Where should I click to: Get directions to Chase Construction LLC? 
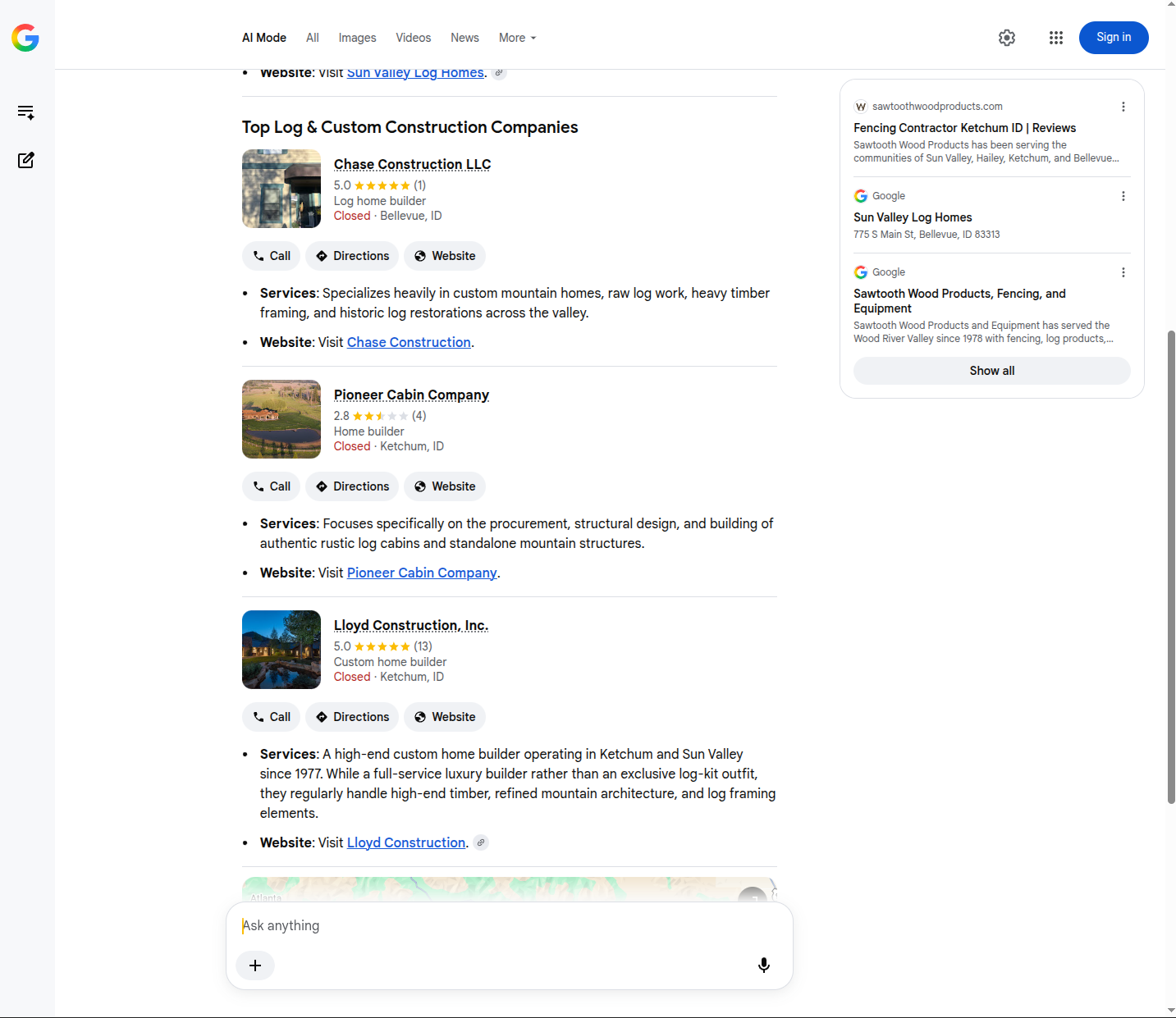coord(353,256)
